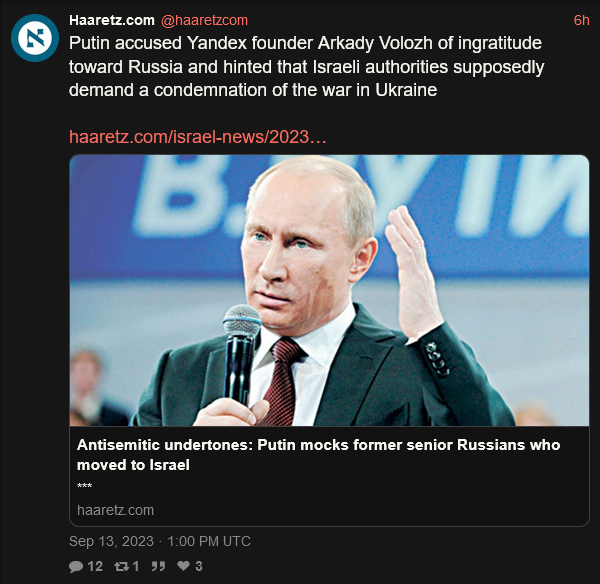The image size is (600, 584).
Task: Open the Haaretz.com display name
Action: (112, 20)
